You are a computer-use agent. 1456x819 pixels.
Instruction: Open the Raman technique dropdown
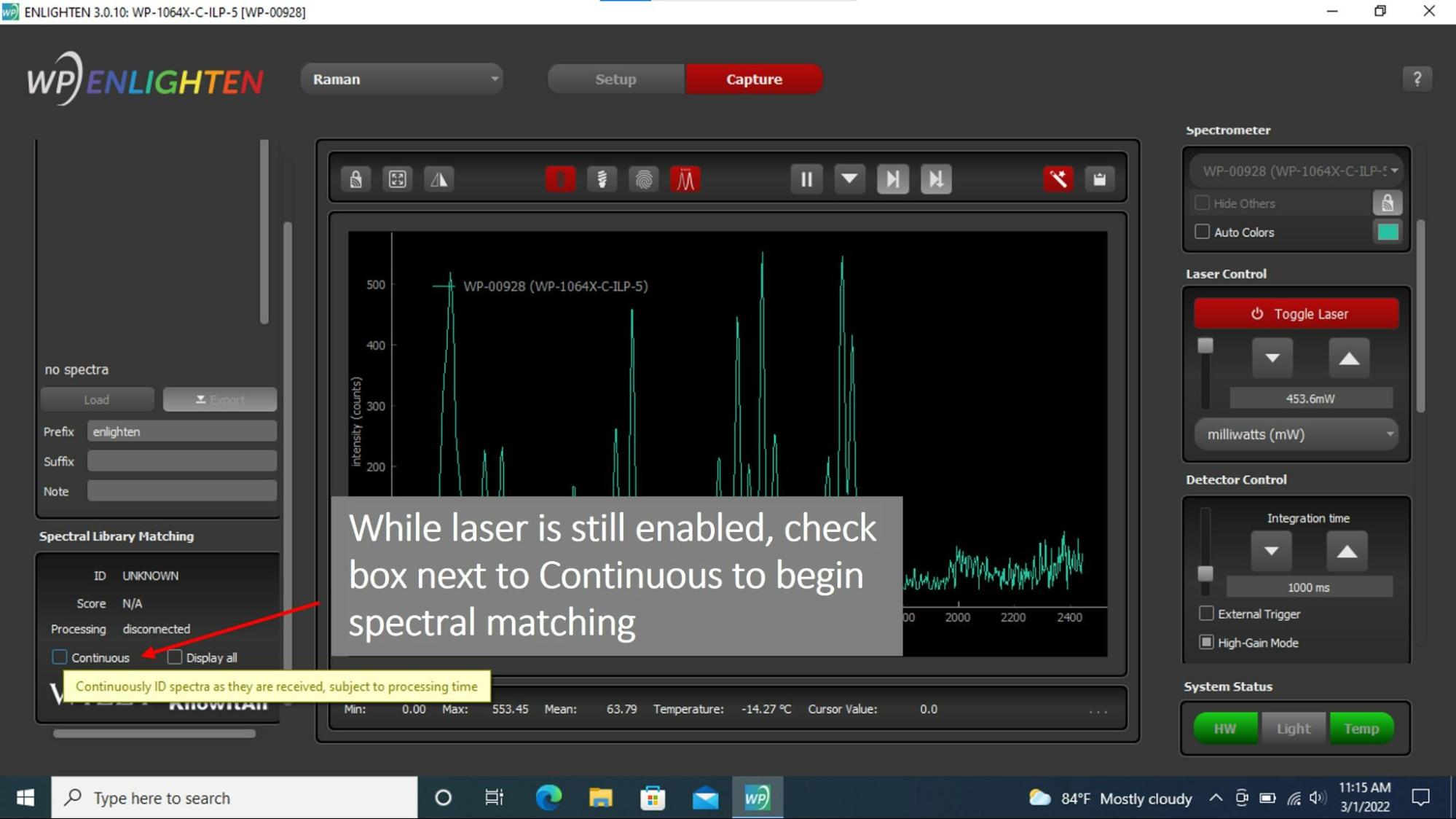[402, 79]
